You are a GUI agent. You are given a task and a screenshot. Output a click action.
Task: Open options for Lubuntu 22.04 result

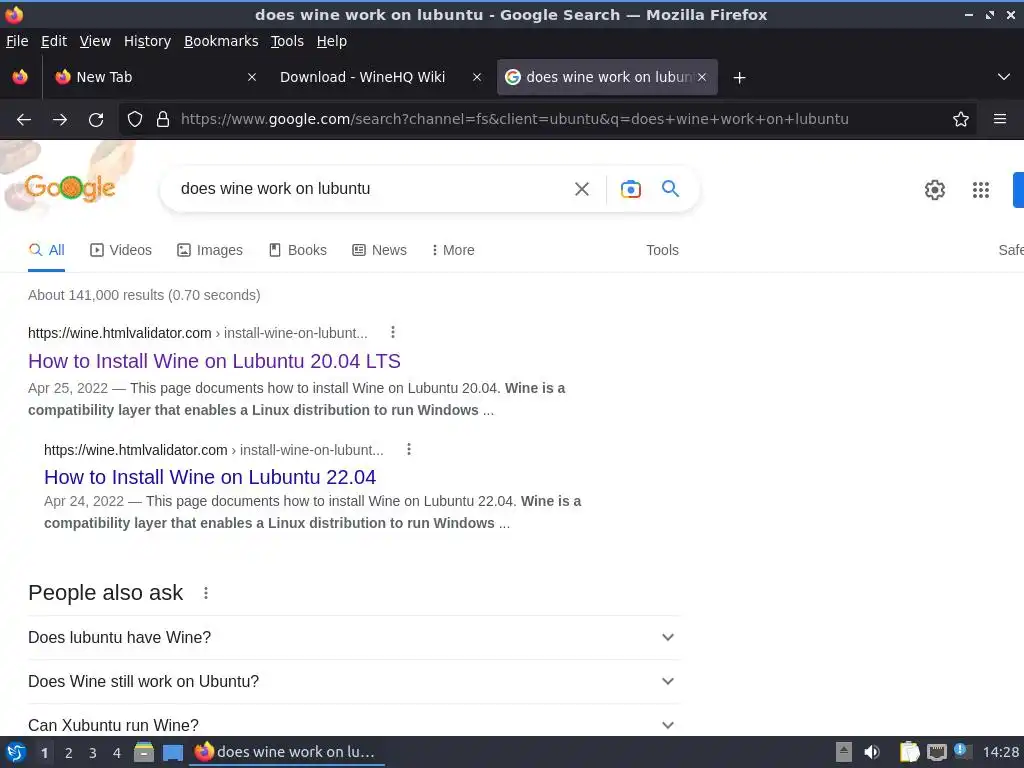tap(409, 449)
